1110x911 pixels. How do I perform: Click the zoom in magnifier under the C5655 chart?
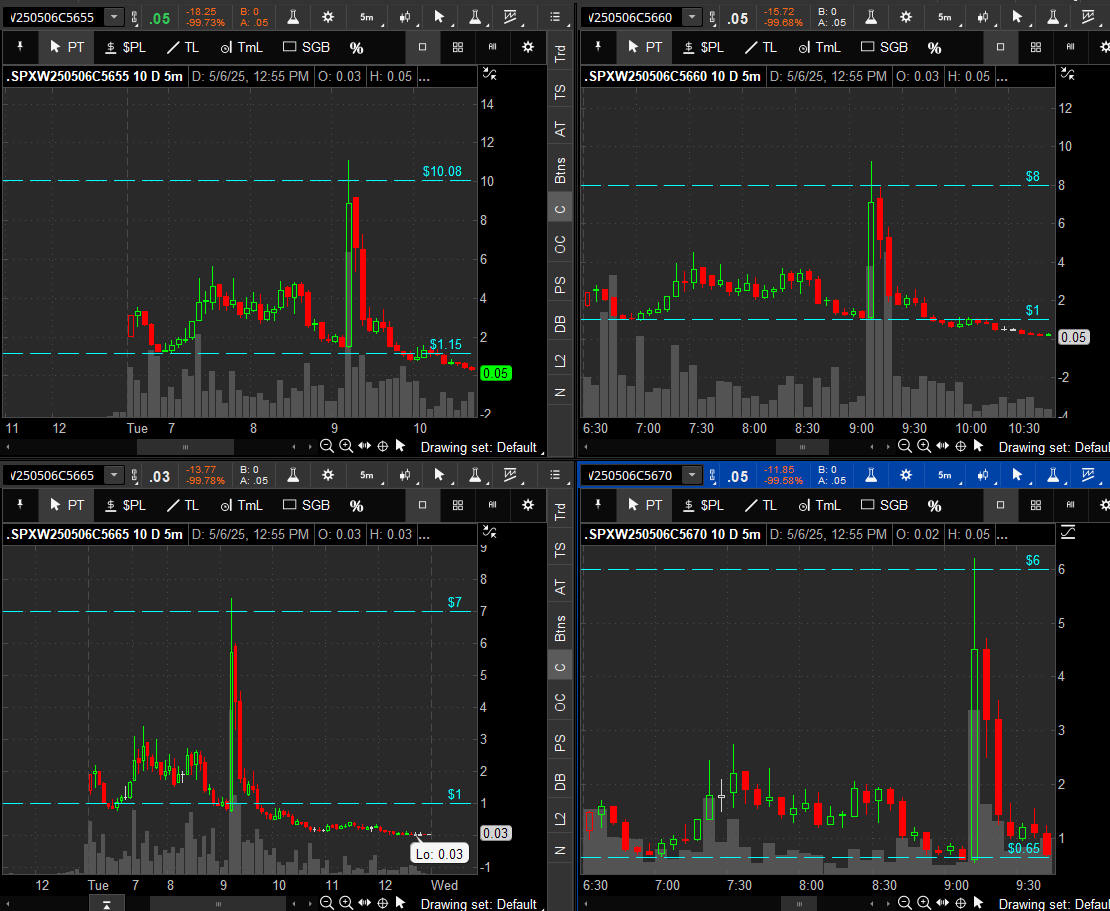pos(345,446)
